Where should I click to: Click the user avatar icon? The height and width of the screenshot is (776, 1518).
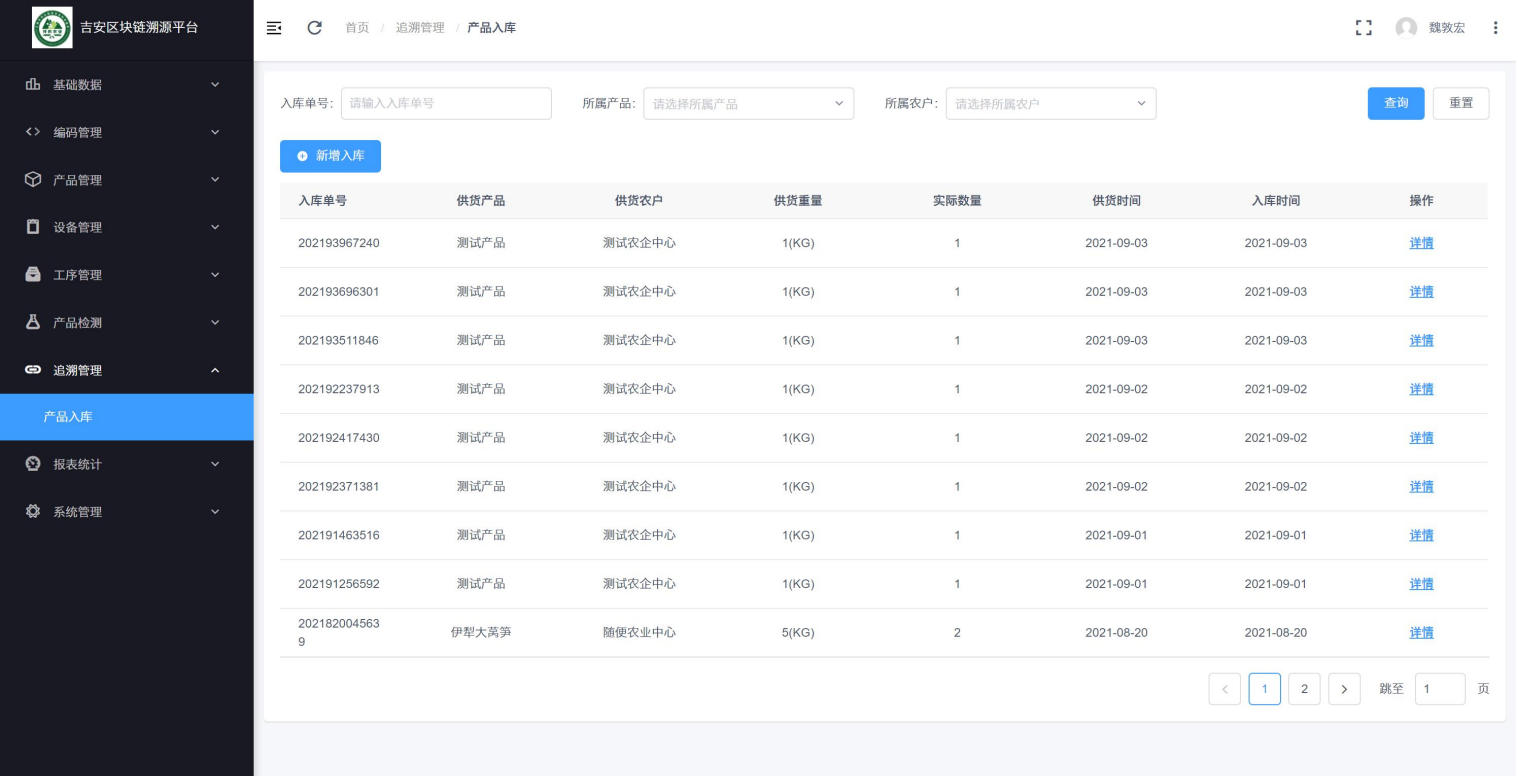[x=1406, y=28]
